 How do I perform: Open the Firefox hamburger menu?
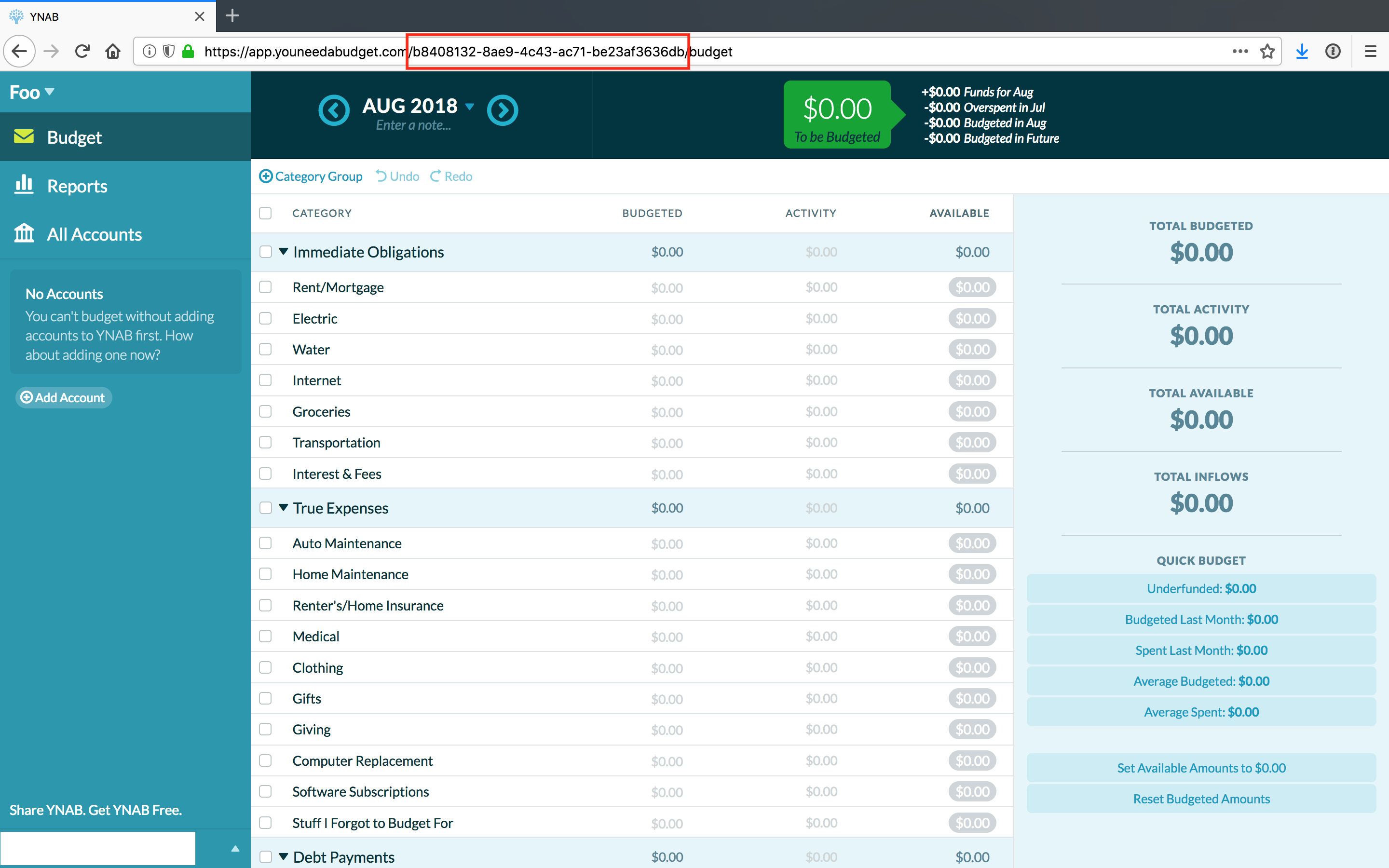coord(1370,52)
